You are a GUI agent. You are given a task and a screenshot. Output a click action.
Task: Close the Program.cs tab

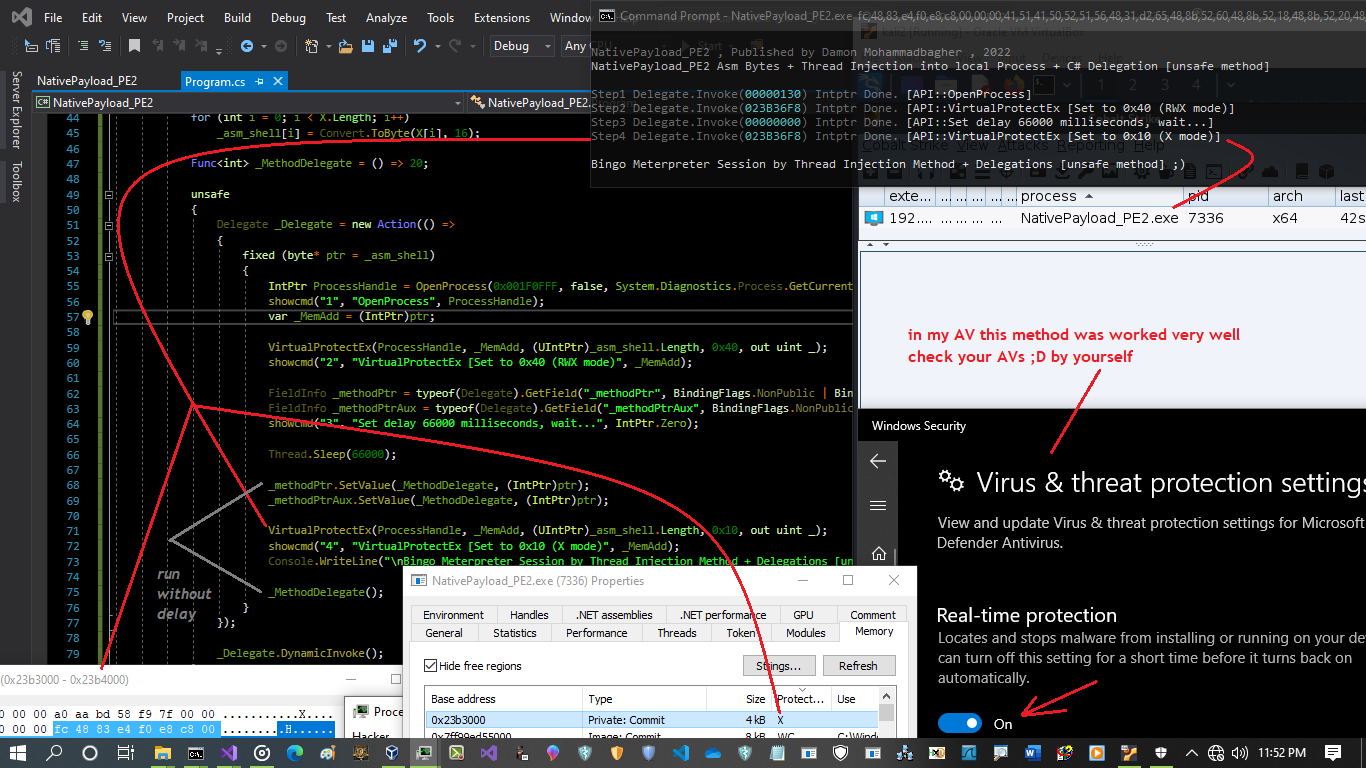pos(278,82)
